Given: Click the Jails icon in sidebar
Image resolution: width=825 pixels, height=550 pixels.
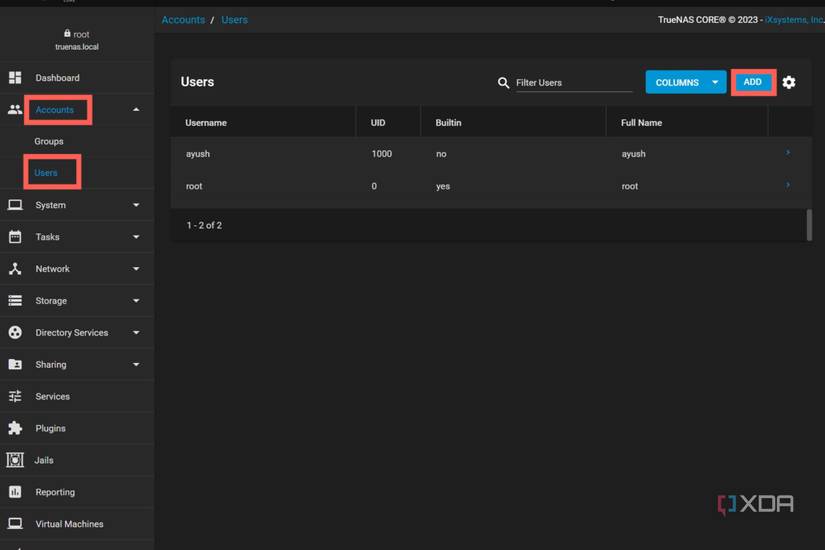Looking at the screenshot, I should [15, 460].
